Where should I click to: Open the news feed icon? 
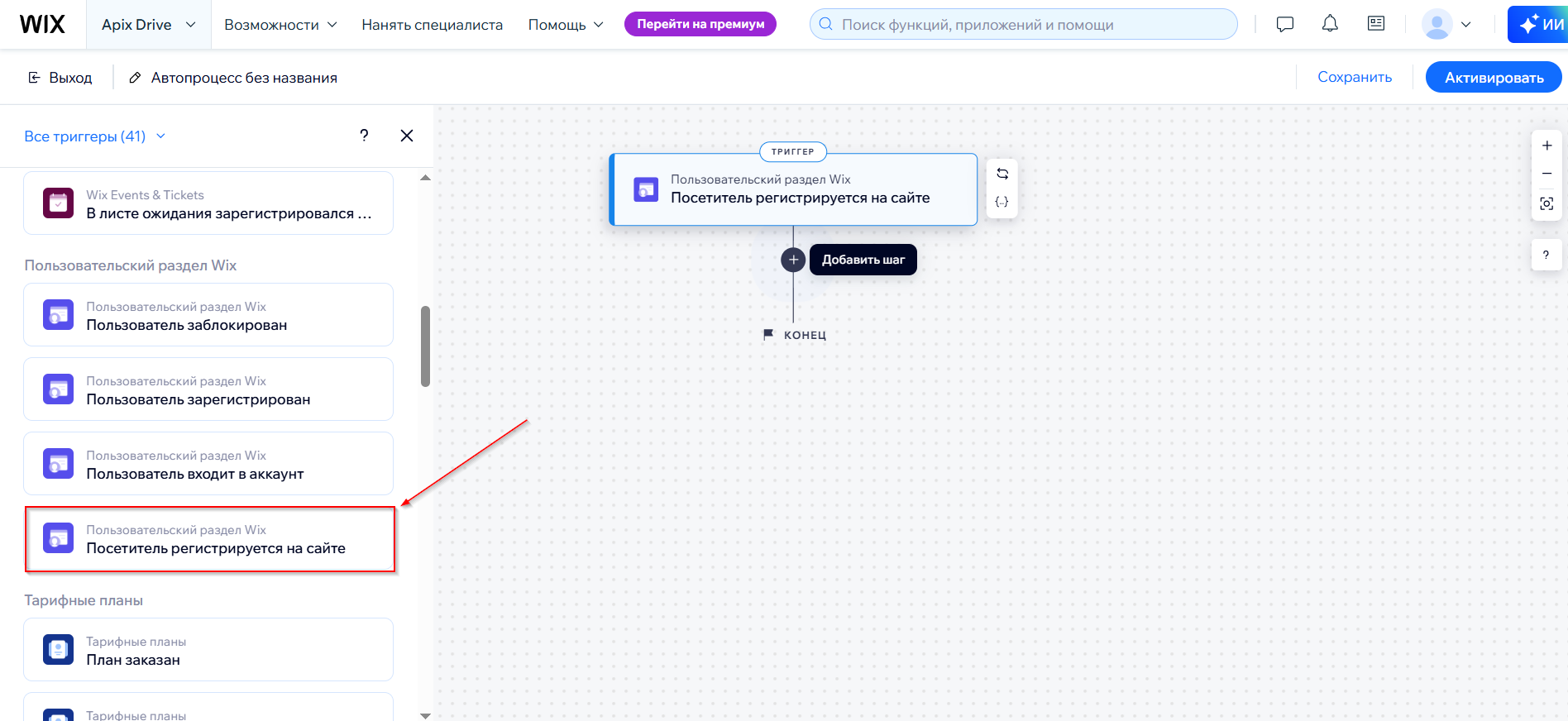(x=1376, y=24)
